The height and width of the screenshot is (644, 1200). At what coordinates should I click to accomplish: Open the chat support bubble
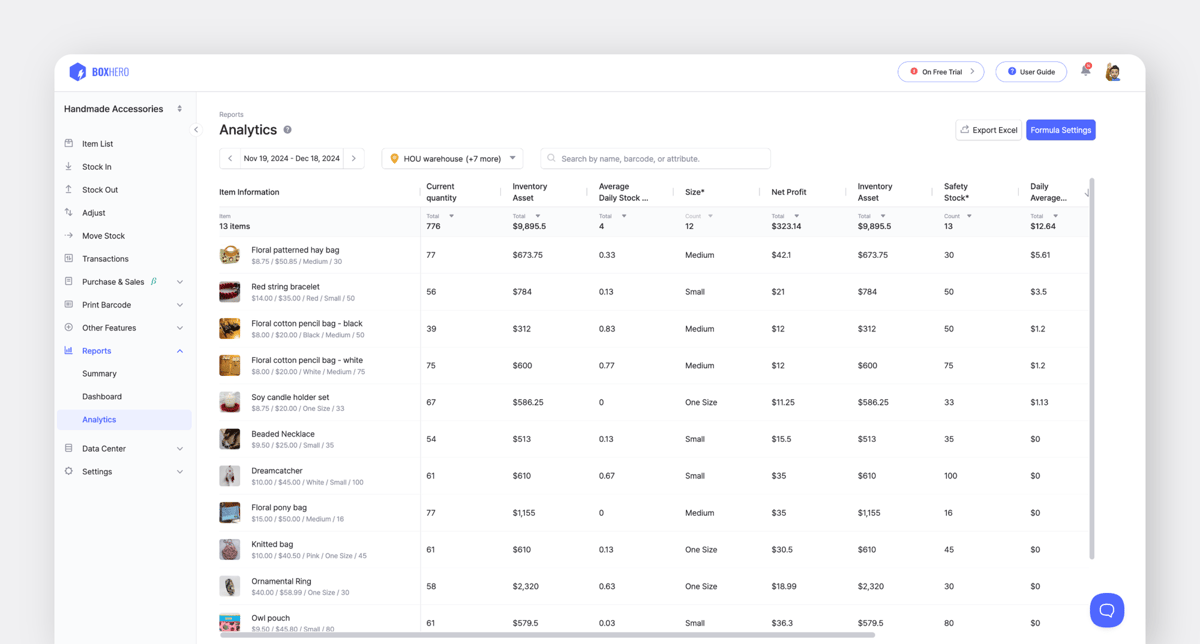tap(1107, 610)
